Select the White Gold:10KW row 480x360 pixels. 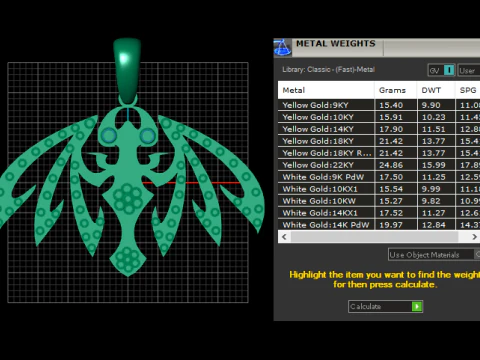(379, 201)
